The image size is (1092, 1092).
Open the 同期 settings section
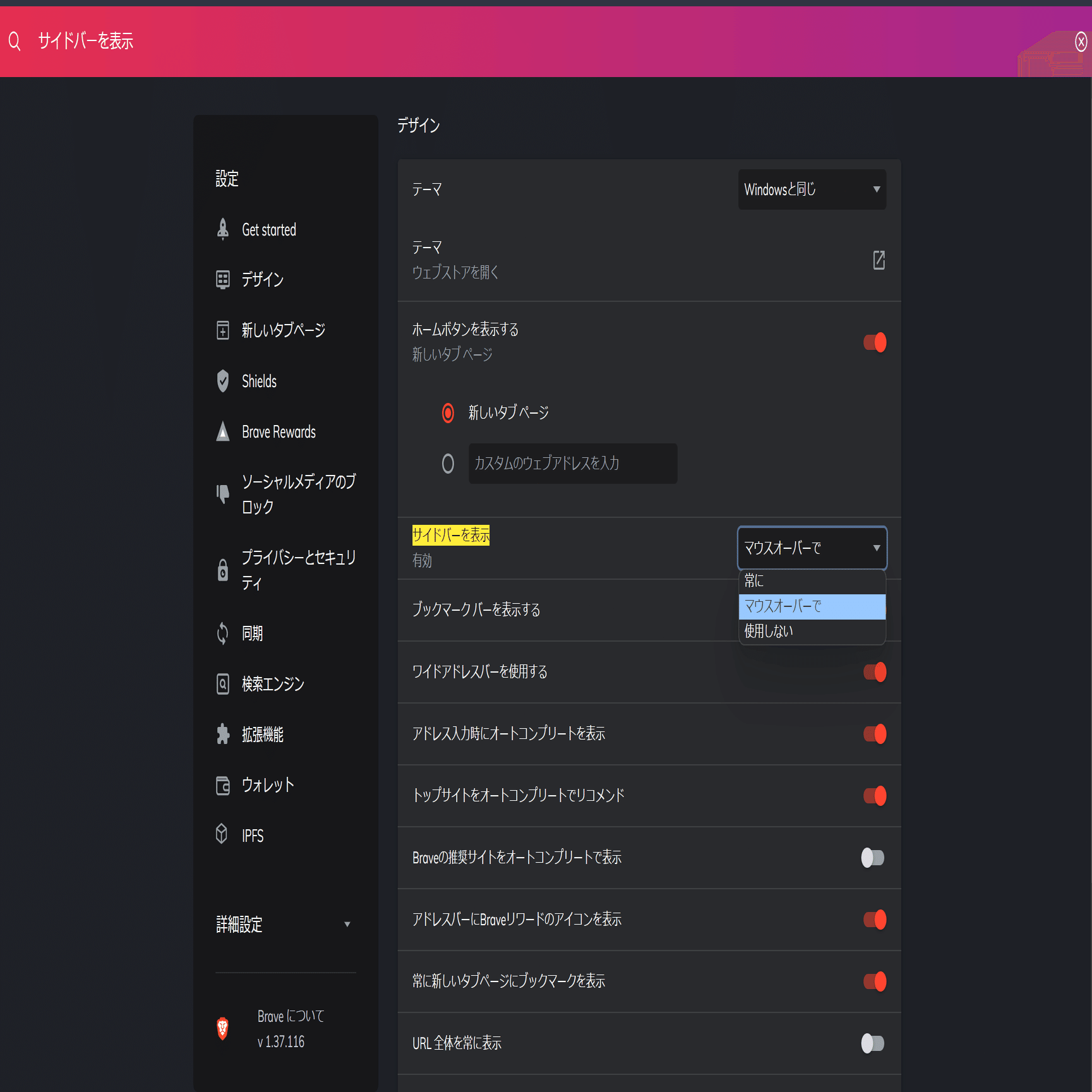[252, 633]
